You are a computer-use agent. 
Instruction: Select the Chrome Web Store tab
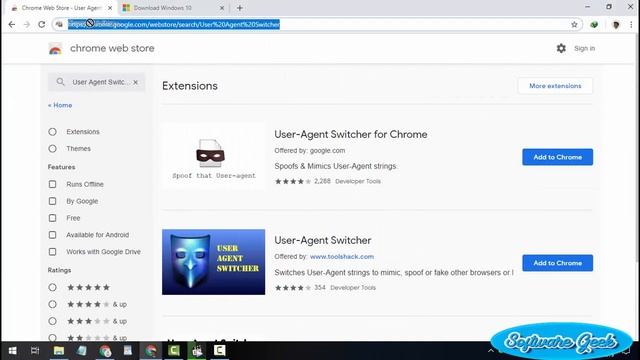coord(61,8)
